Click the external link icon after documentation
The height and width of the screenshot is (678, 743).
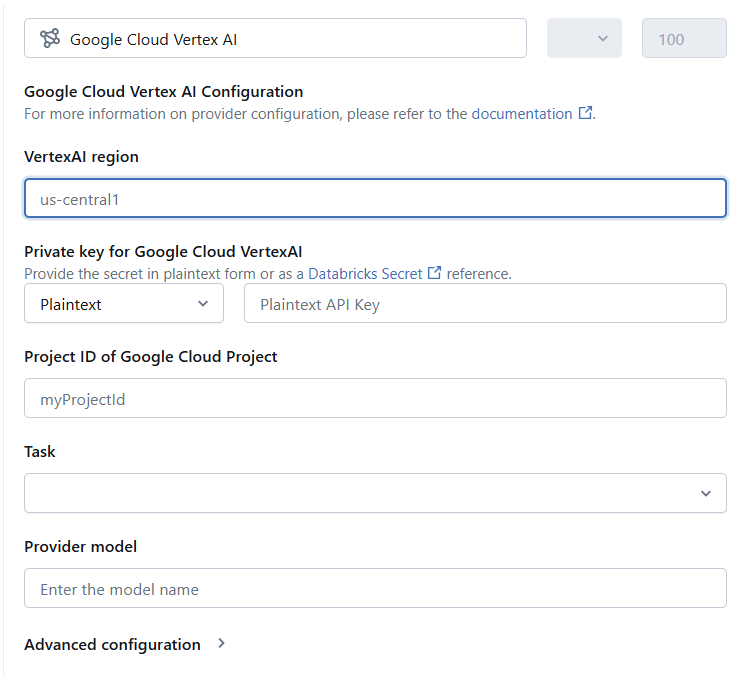pos(585,113)
